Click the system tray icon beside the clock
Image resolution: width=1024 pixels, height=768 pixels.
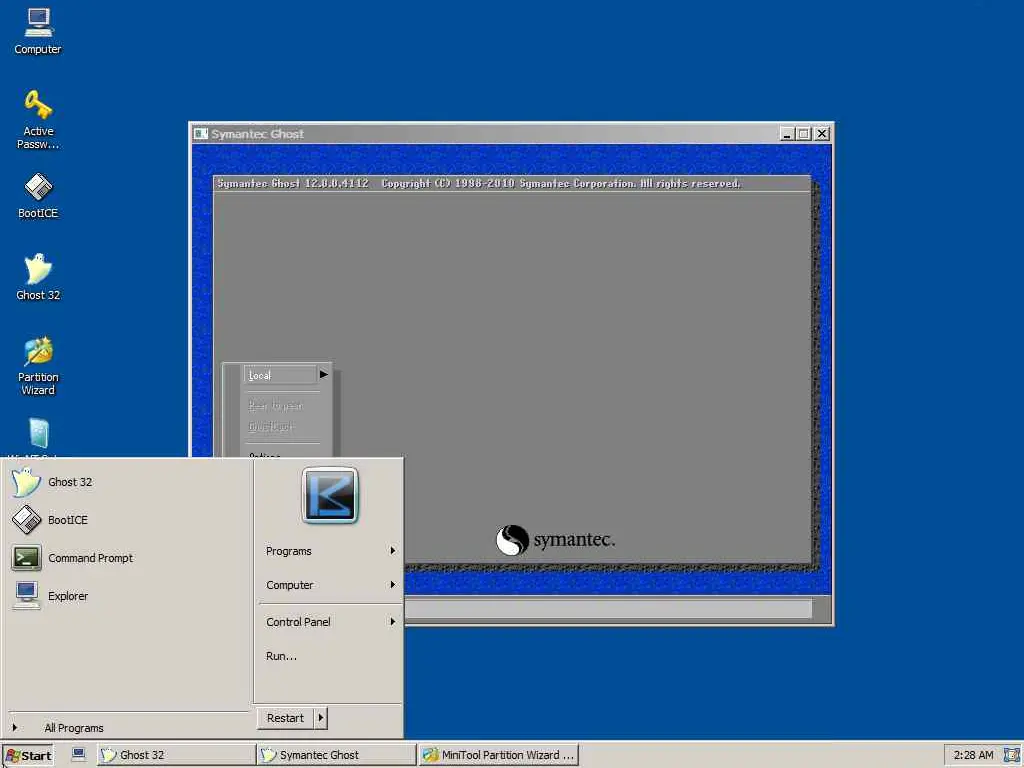click(1012, 755)
